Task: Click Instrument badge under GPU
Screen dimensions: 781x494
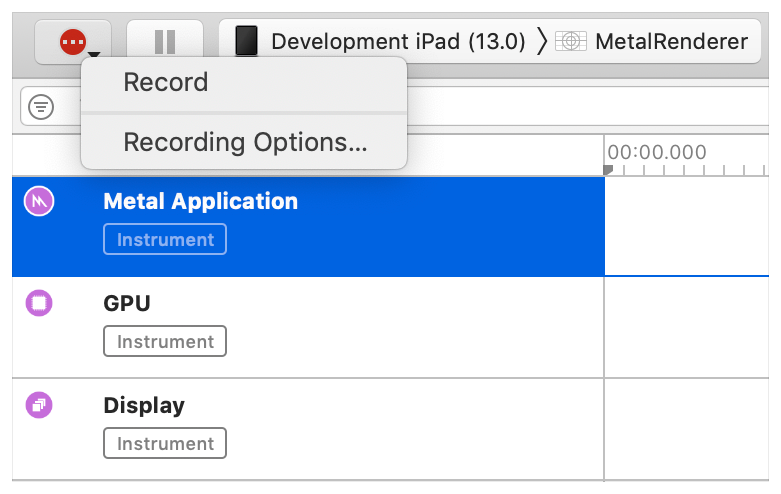Action: coord(165,342)
